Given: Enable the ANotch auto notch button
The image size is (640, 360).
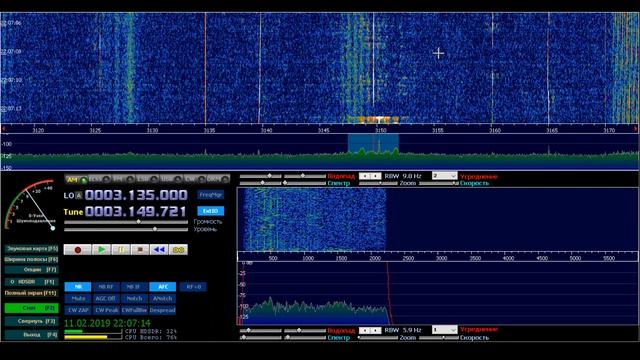Looking at the screenshot, I should click(x=162, y=298).
